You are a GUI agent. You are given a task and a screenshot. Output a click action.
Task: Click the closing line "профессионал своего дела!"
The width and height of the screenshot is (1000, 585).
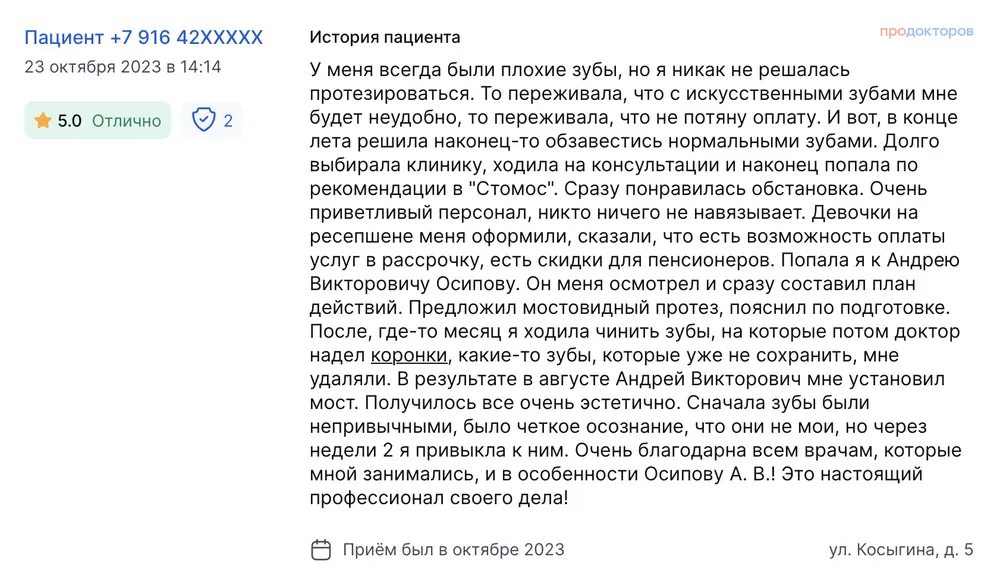[438, 498]
